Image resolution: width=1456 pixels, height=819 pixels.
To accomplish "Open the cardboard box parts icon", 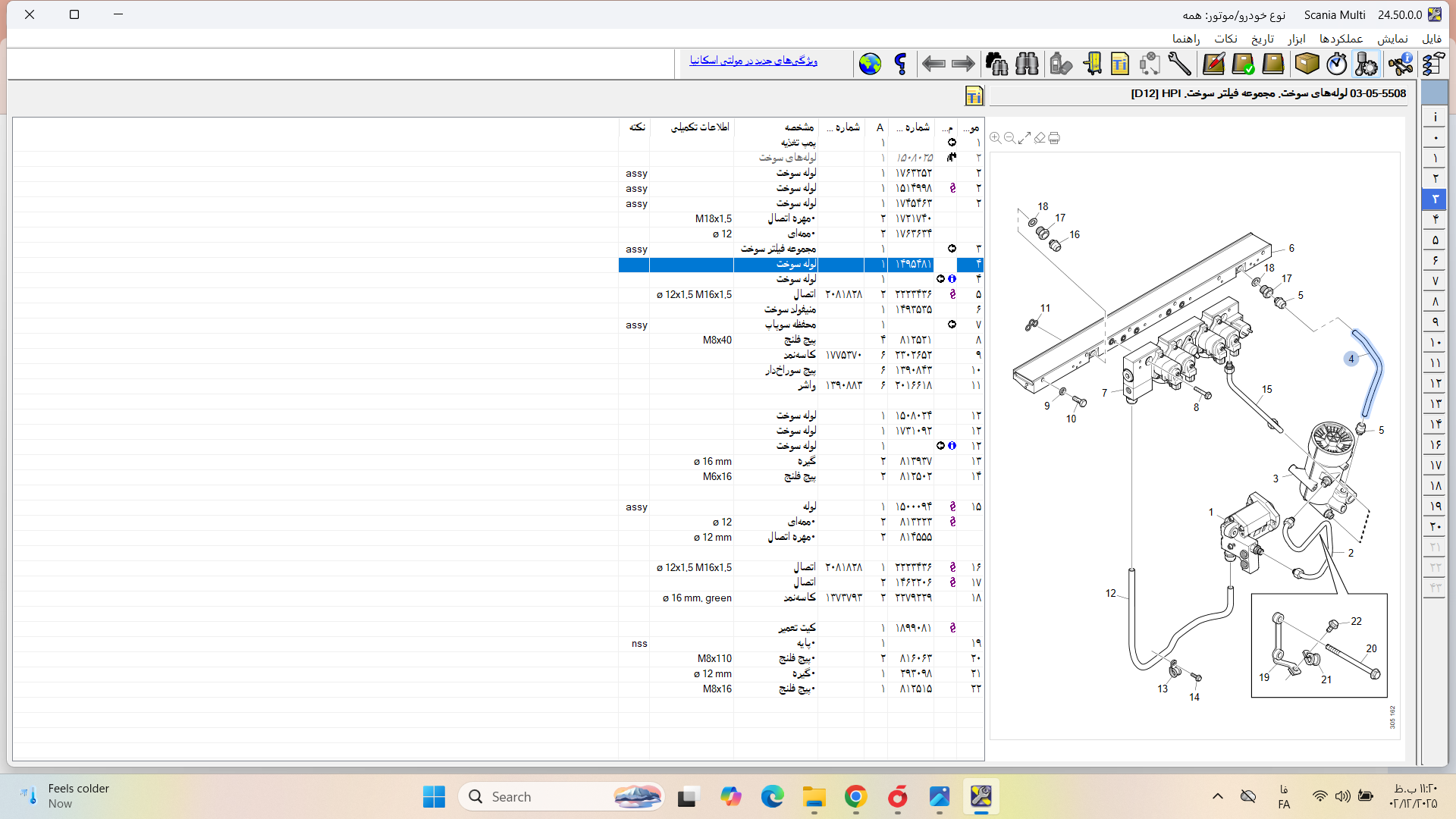I will tap(1307, 64).
